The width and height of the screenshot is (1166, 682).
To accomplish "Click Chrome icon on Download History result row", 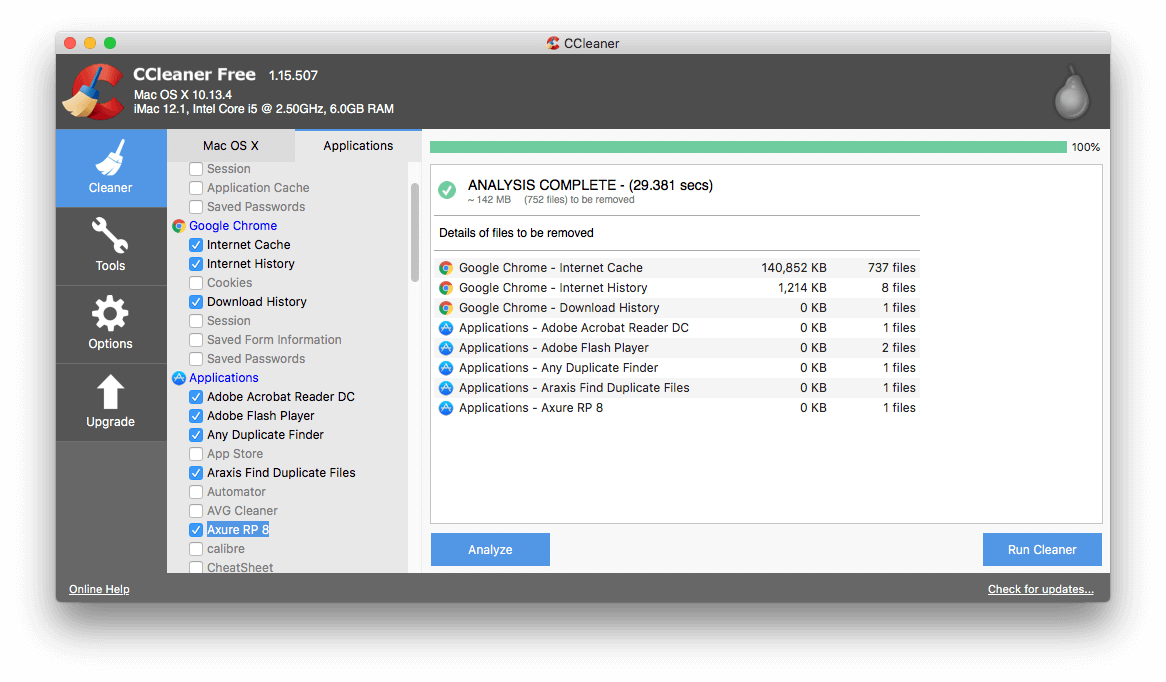I will coord(445,308).
